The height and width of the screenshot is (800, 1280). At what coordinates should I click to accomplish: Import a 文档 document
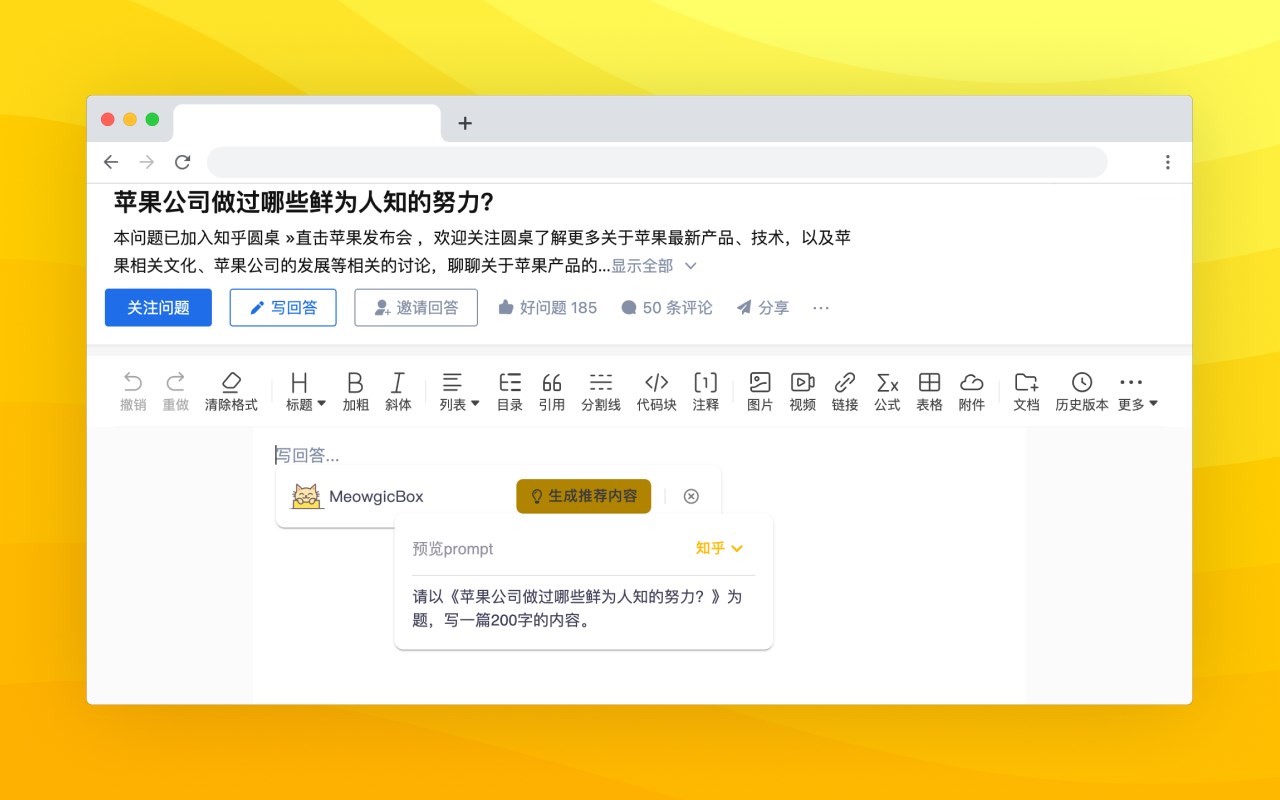1026,391
